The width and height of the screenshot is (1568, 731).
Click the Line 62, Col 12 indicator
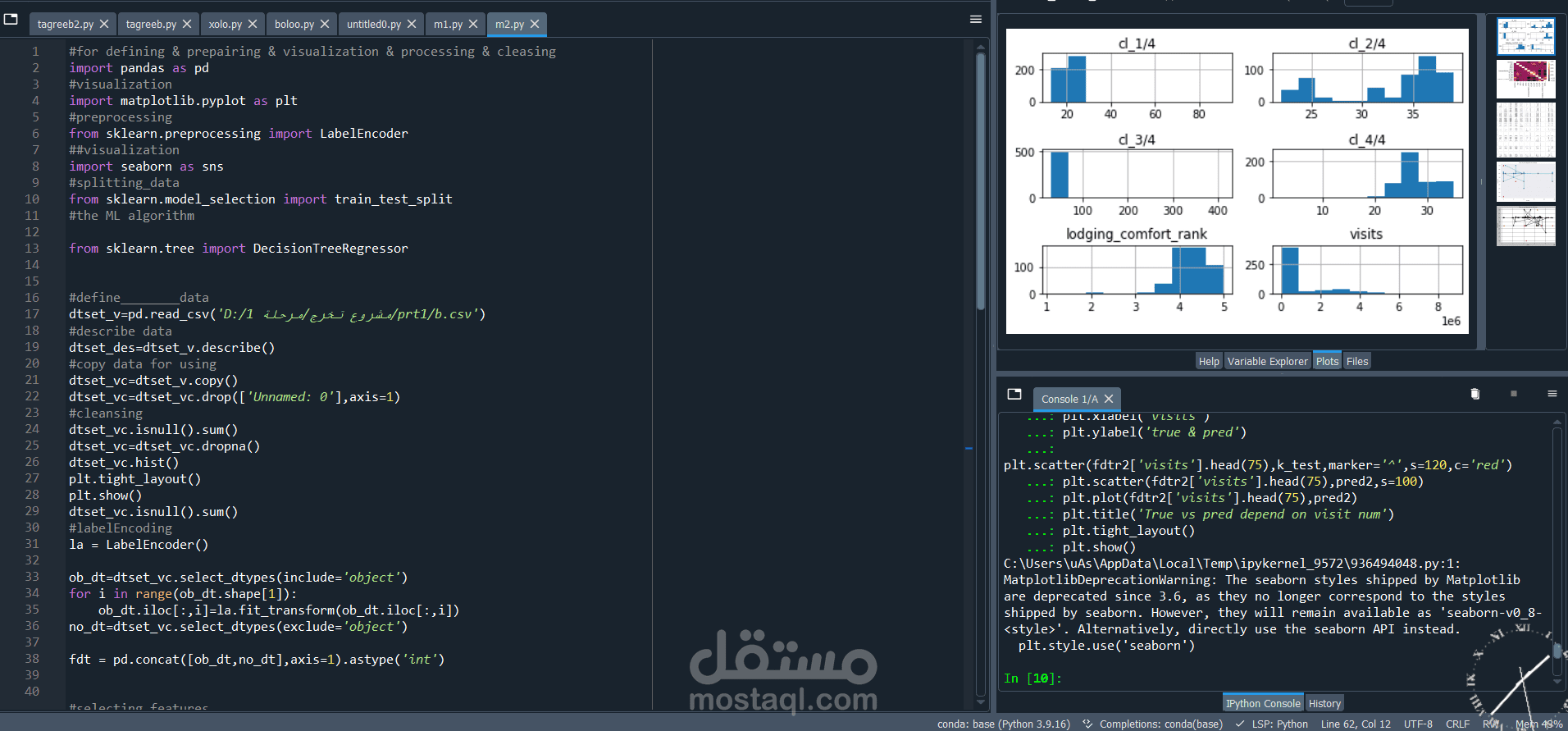[1356, 724]
